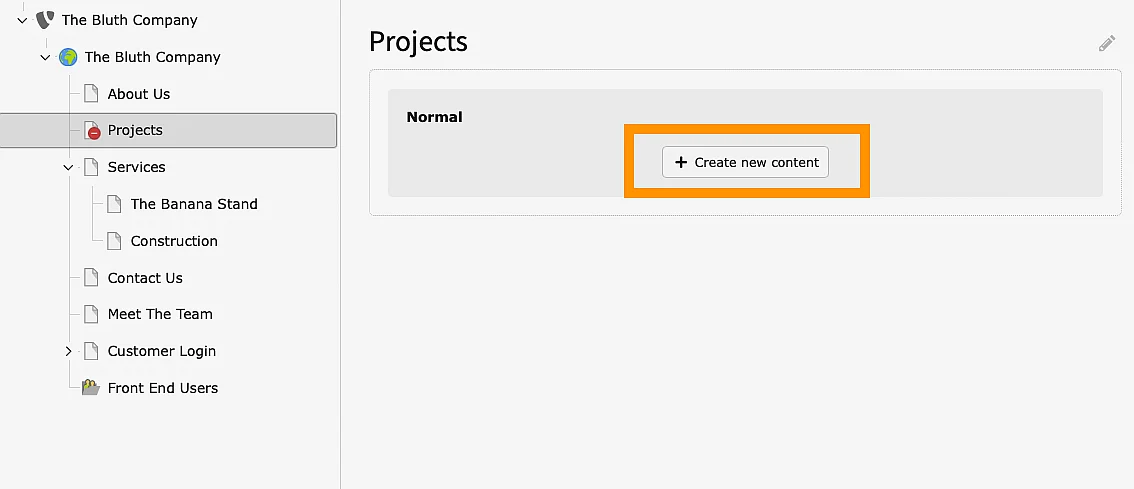Screen dimensions: 1134x489
Task: Click the page icon beside Construction
Action: point(114,241)
